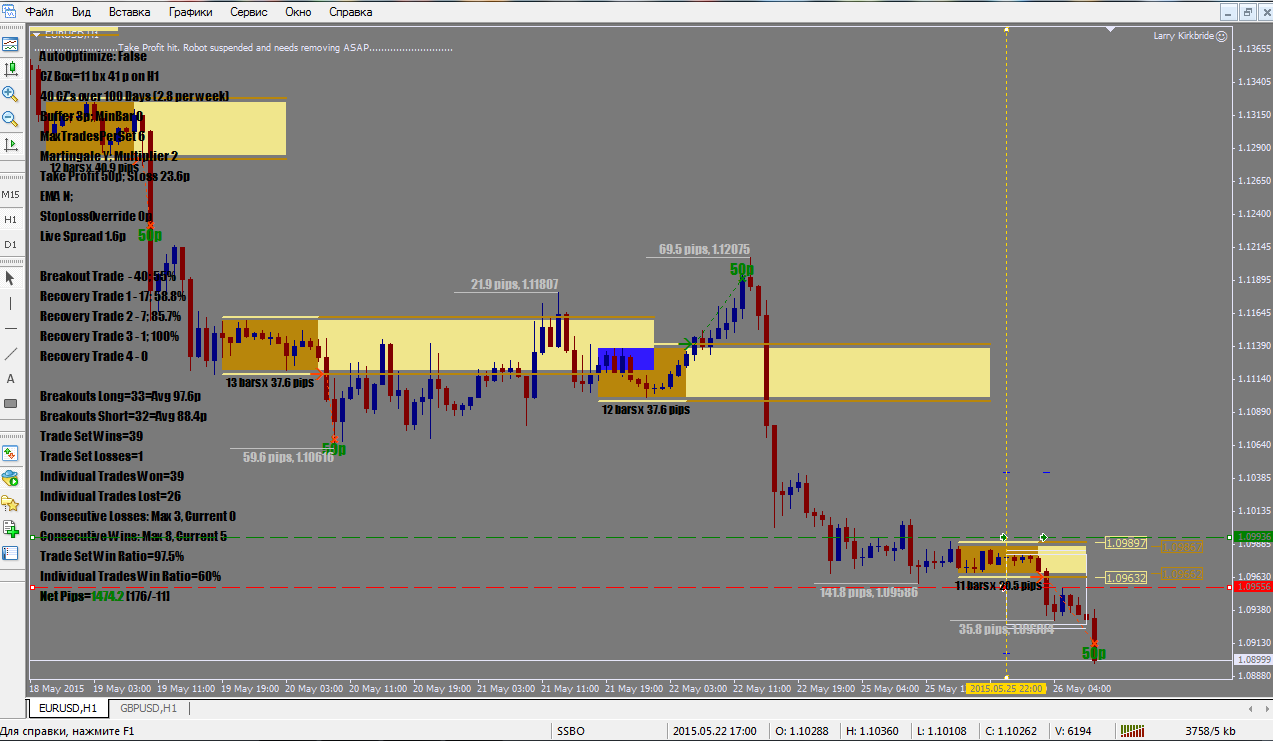Open the Графики menu
Screen dimensions: 1273x741
pos(191,12)
